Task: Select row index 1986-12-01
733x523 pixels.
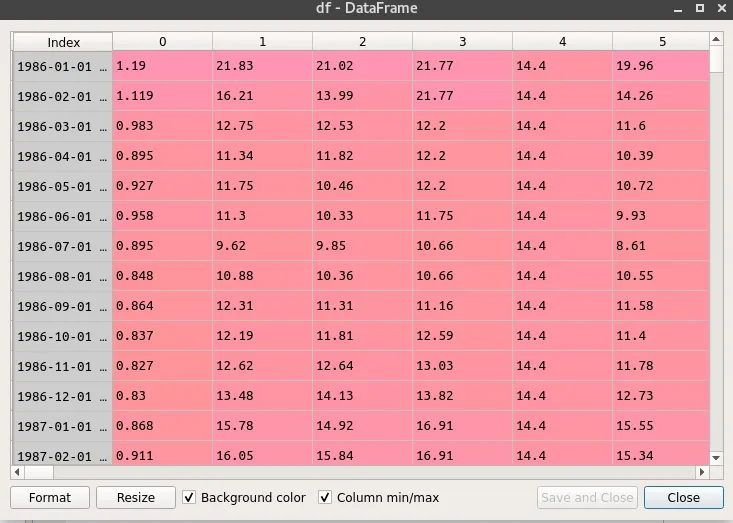Action: tap(63, 396)
